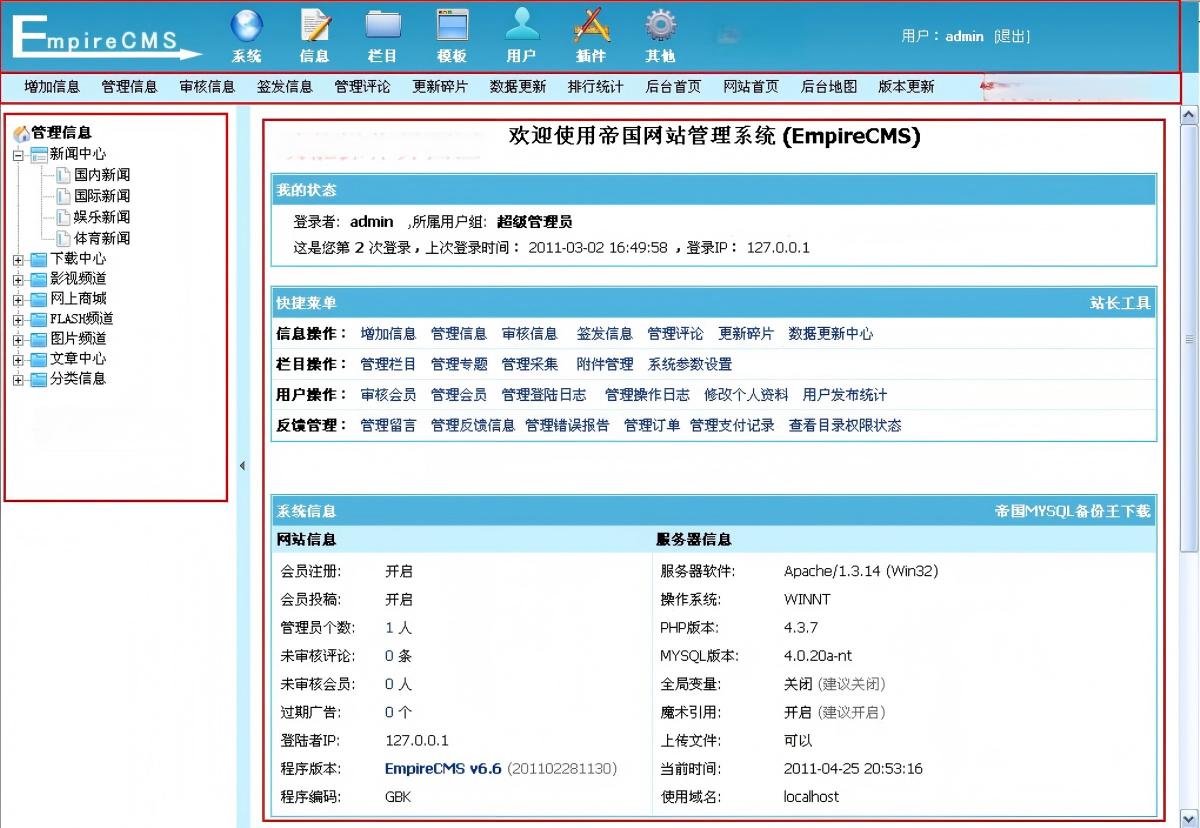The image size is (1200, 828).
Task: Click the 127.0.0.1 value beside 登陆者IP
Action: point(417,741)
